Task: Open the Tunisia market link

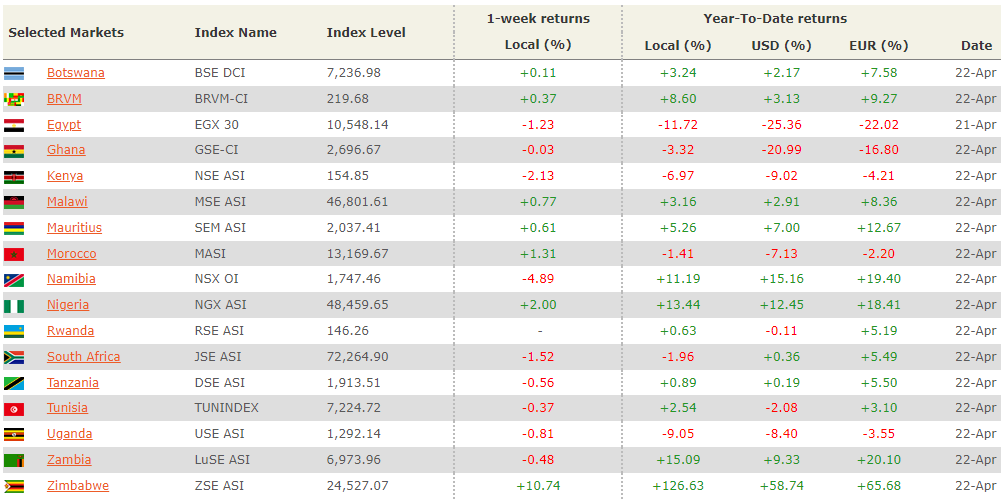Action: click(67, 408)
